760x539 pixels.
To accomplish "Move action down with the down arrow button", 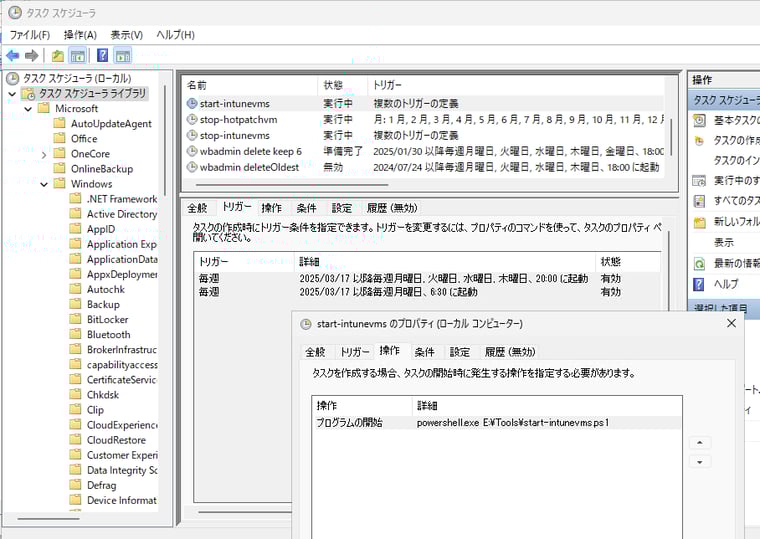I will click(699, 462).
